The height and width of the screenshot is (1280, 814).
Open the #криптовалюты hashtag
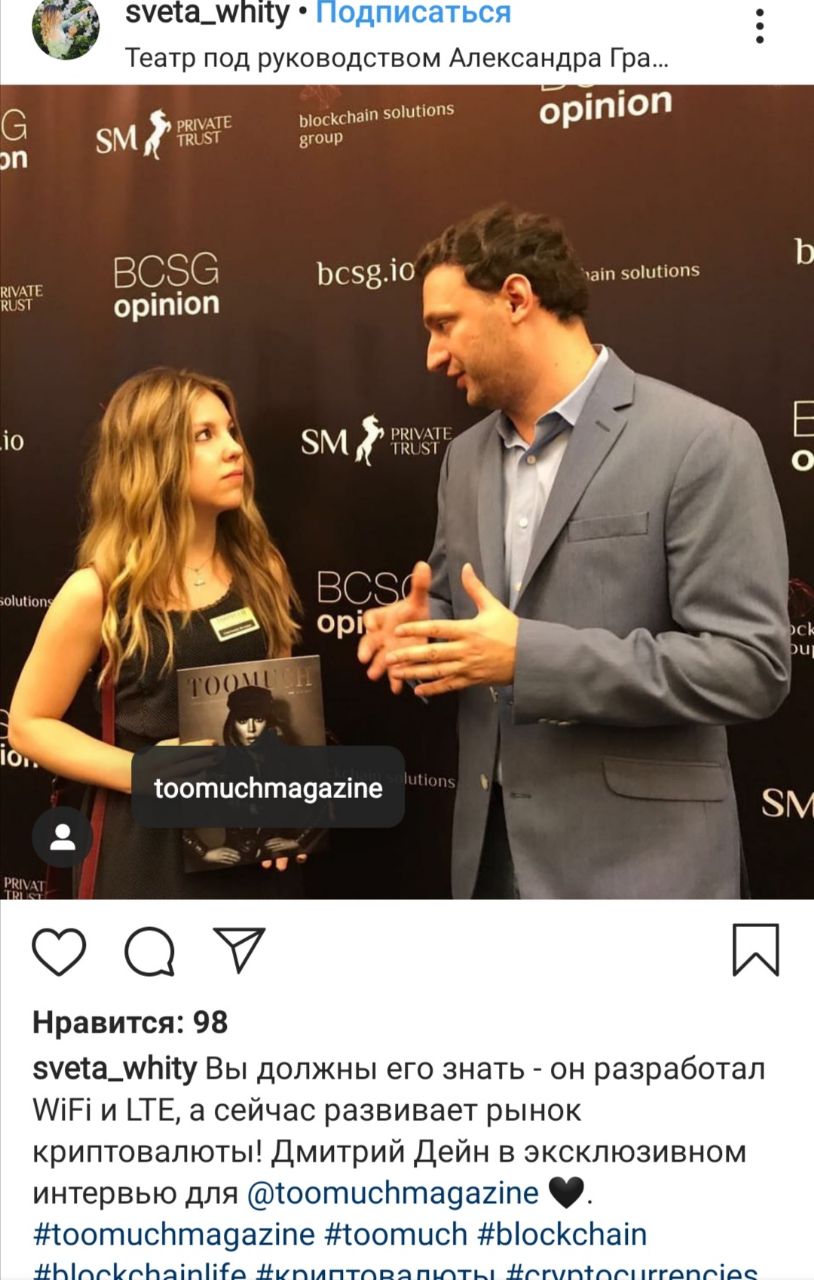377,1269
